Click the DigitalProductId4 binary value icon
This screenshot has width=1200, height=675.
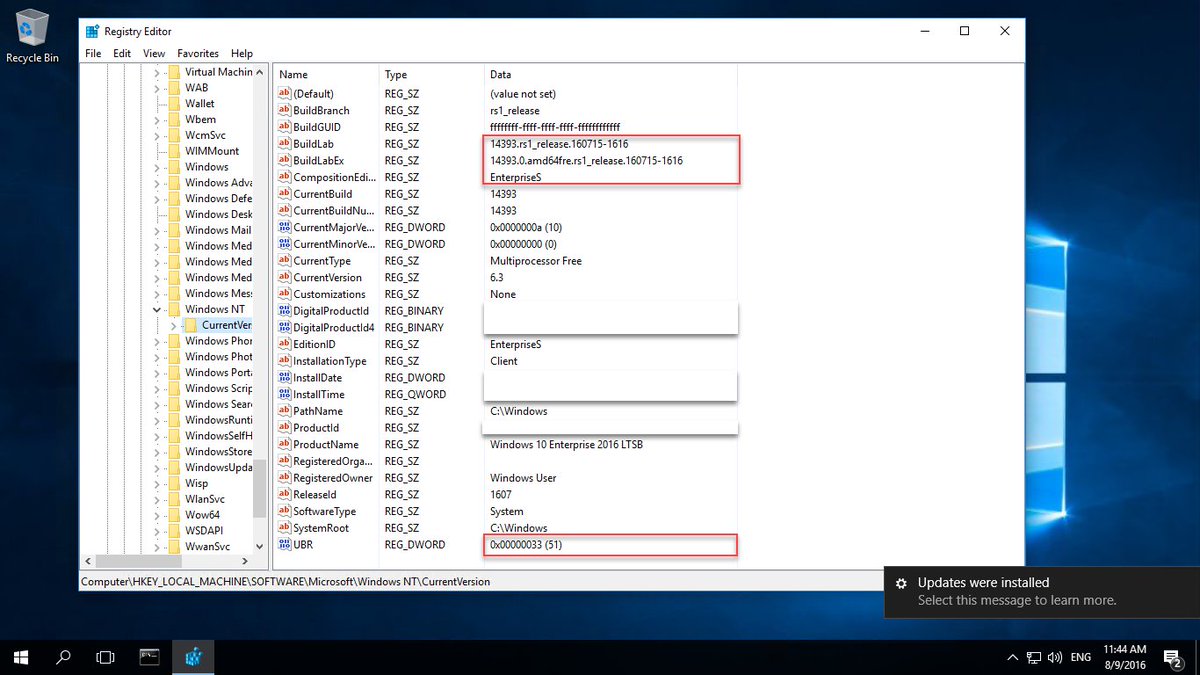pyautogui.click(x=284, y=327)
